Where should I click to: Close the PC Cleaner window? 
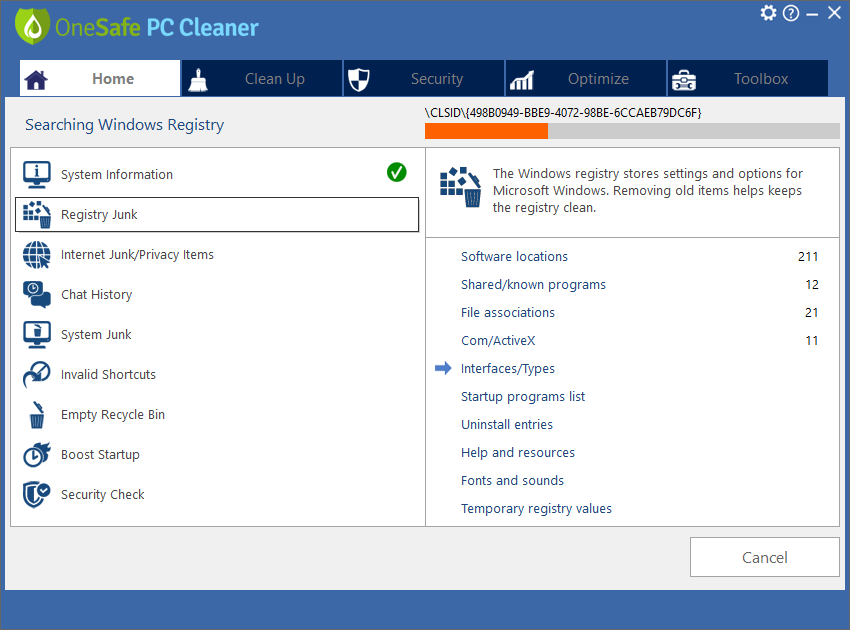click(834, 13)
